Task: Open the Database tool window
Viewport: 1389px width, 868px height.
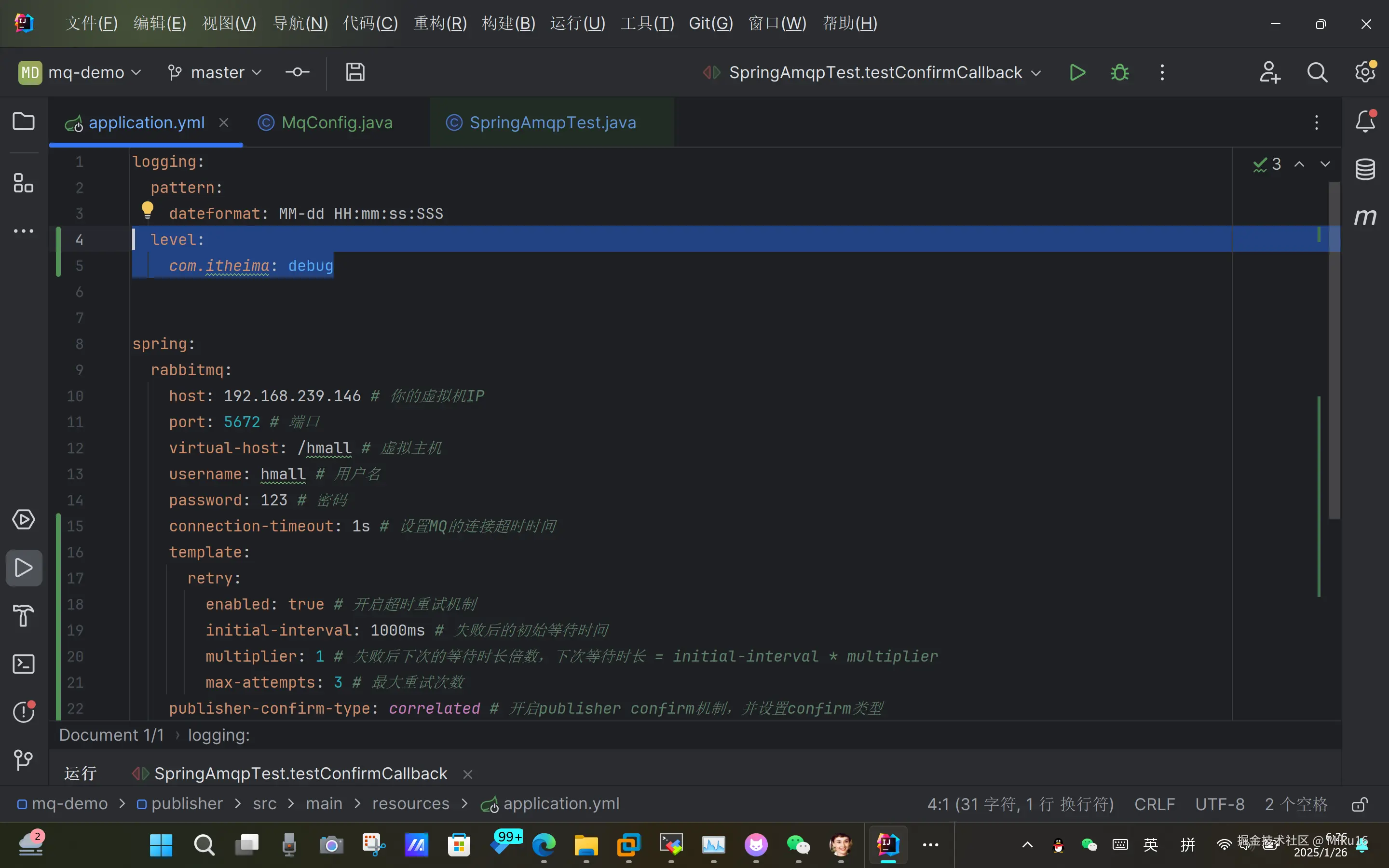Action: [1365, 169]
